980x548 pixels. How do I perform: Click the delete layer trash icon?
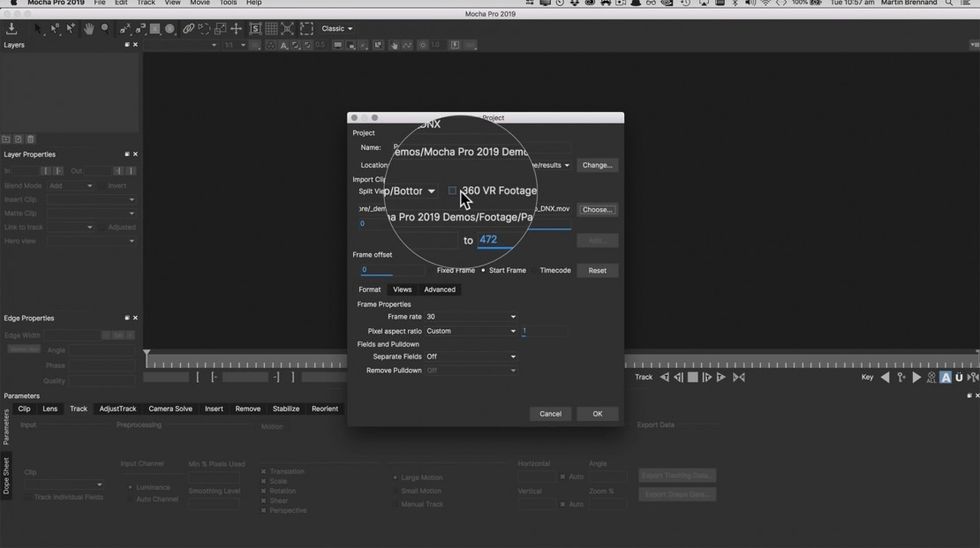point(30,139)
